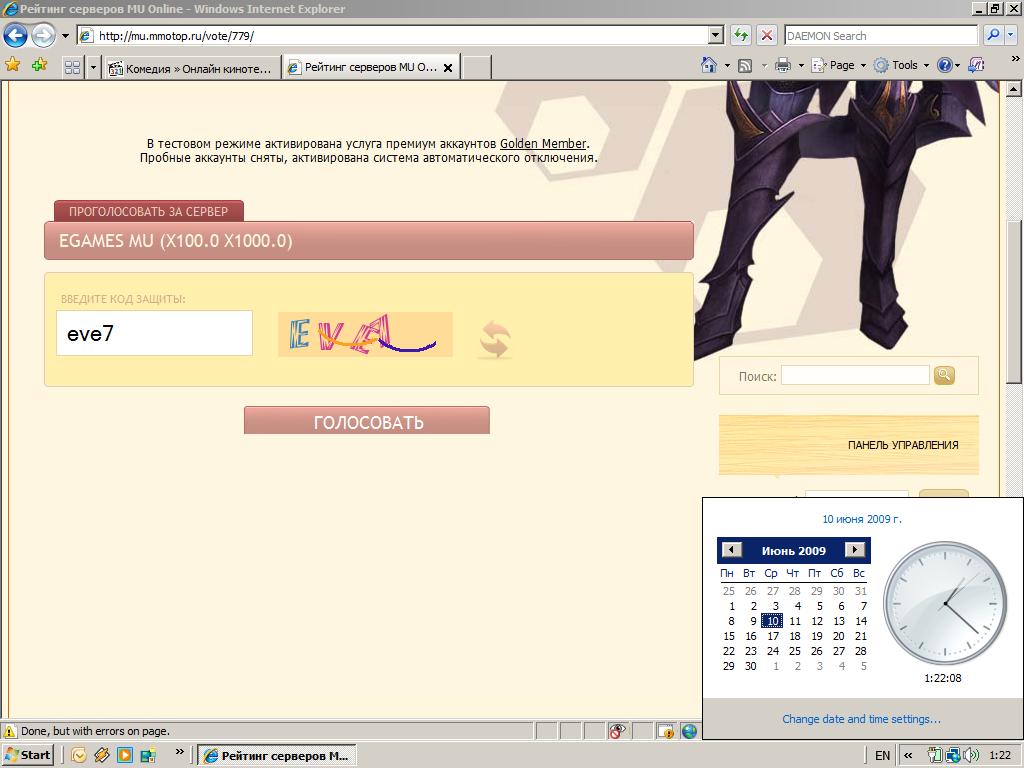Close the Рейтинг серверов MU tab
Viewport: 1024px width, 768px height.
tap(448, 68)
